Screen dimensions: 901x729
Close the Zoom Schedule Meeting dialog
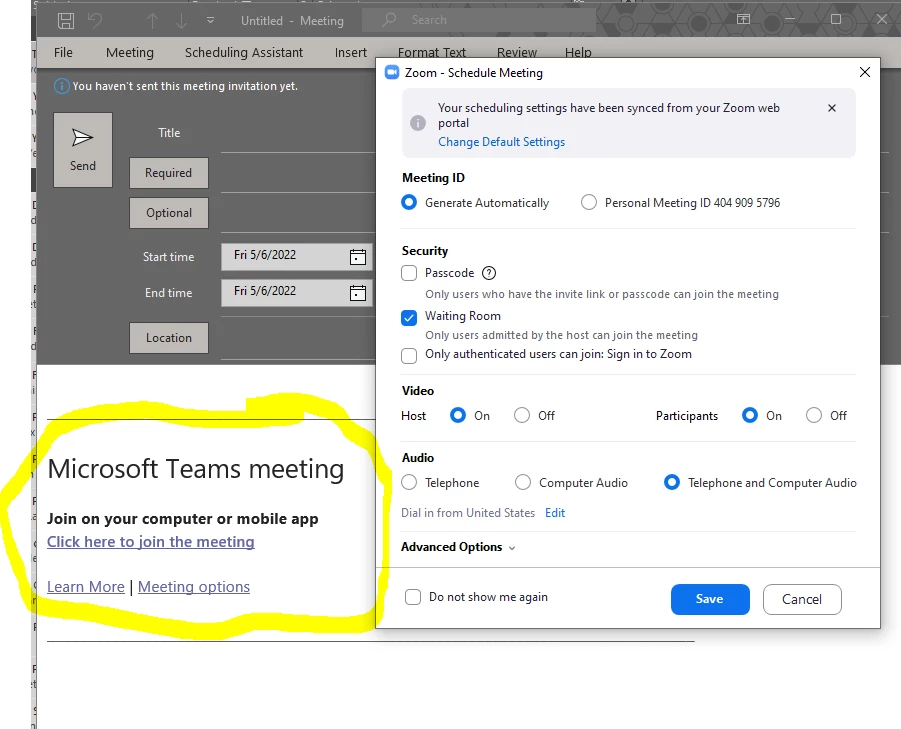coord(864,72)
